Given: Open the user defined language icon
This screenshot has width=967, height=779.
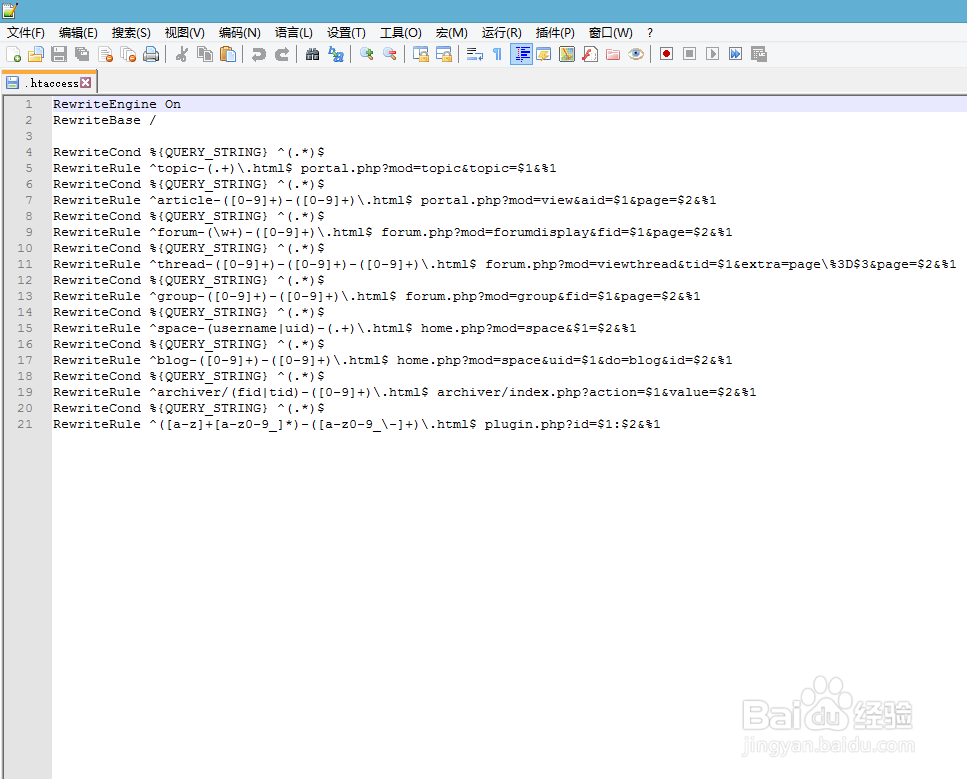Looking at the screenshot, I should 544,54.
